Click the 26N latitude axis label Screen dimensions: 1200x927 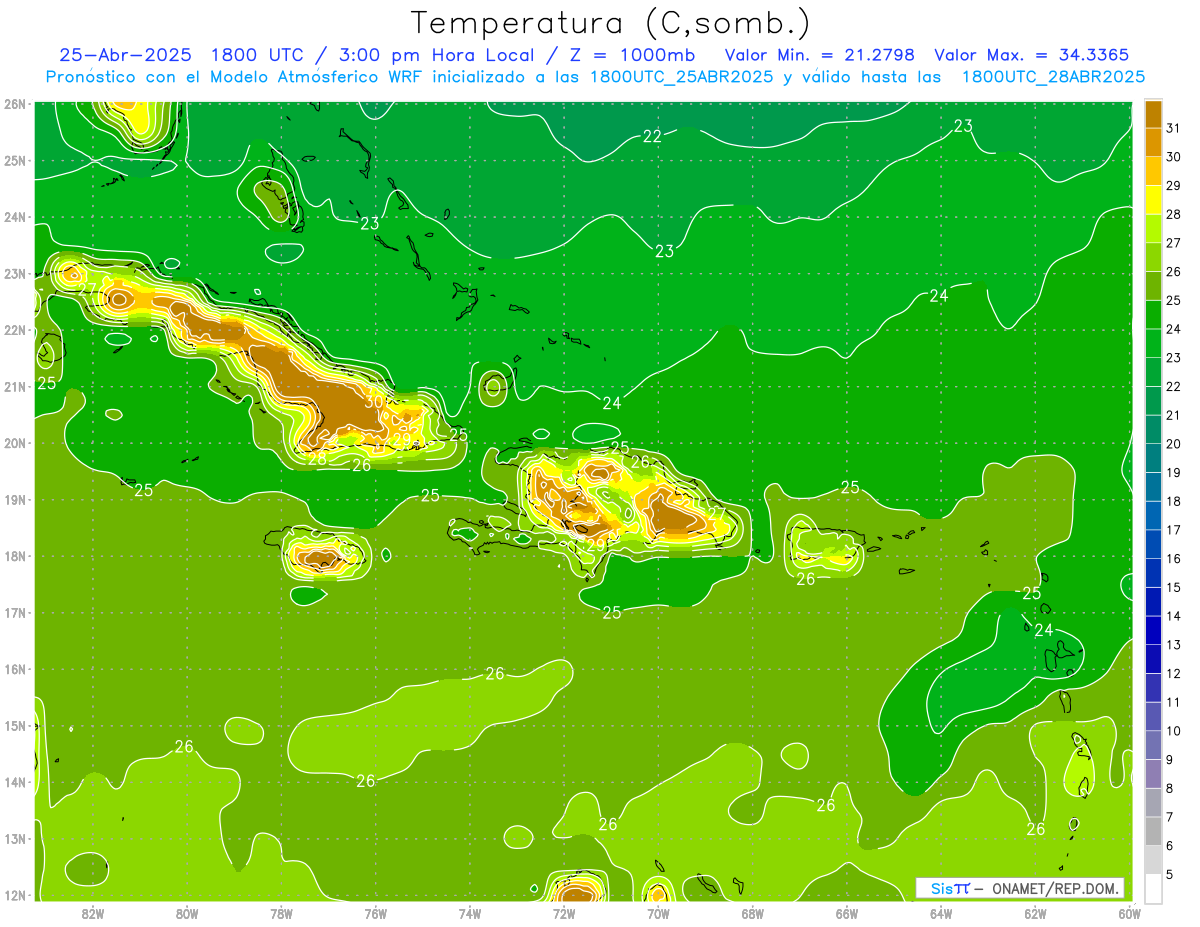tap(15, 104)
